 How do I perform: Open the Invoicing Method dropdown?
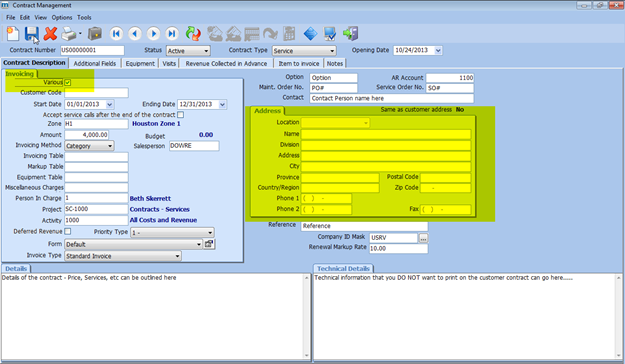point(89,146)
